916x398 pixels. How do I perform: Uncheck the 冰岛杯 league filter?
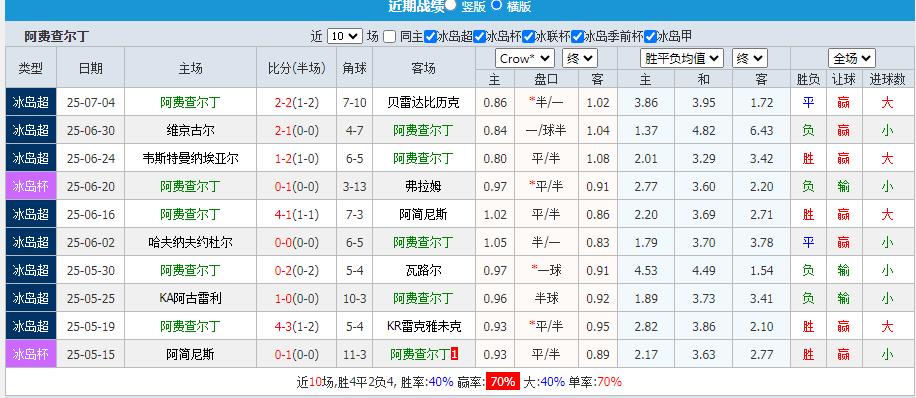(x=479, y=36)
